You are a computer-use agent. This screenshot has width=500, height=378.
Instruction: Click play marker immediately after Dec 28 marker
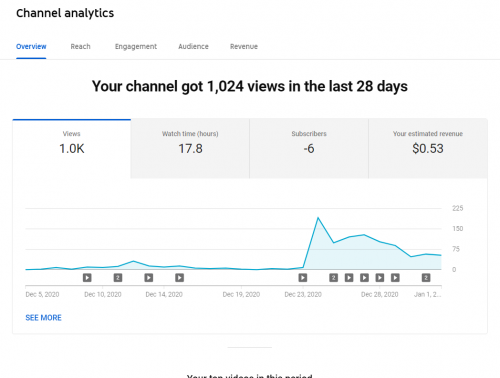pyautogui.click(x=395, y=278)
